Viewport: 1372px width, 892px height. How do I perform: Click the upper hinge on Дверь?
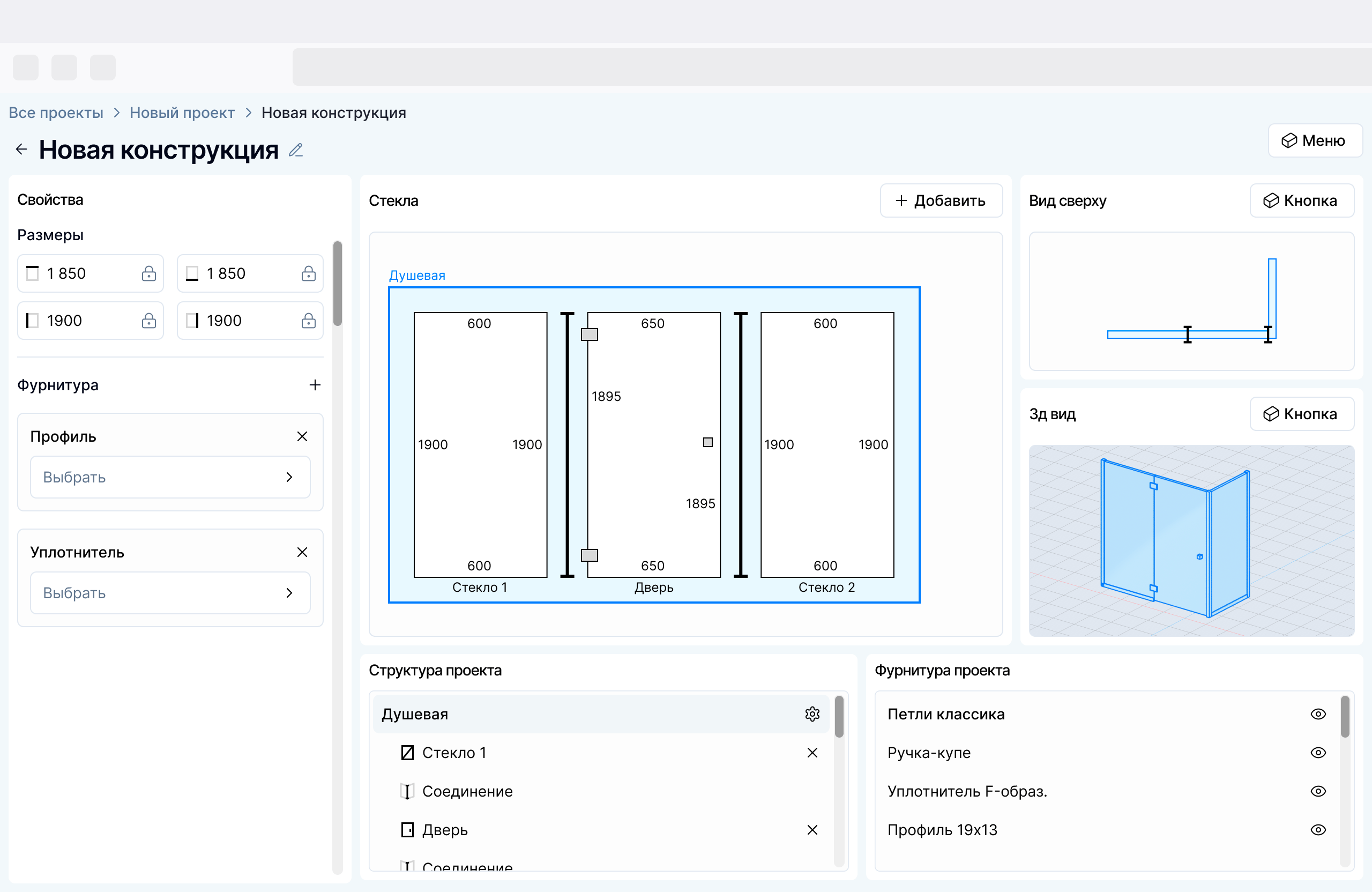point(589,334)
